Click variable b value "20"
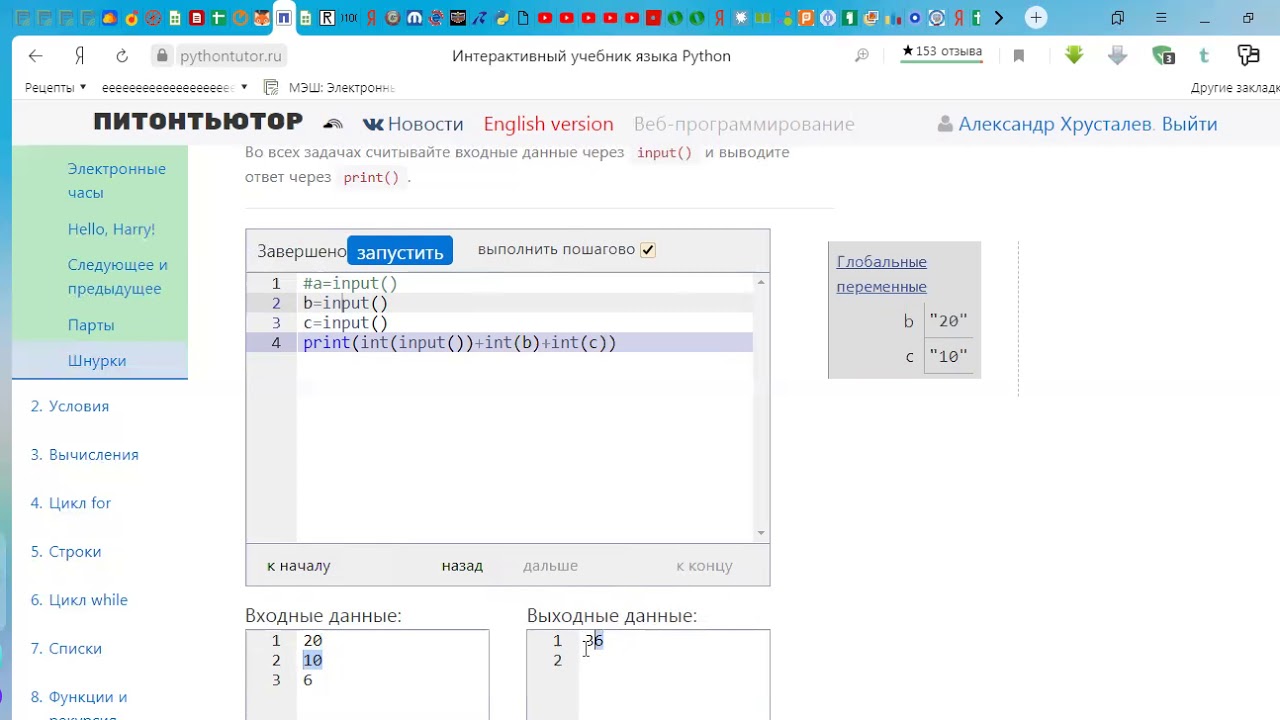The height and width of the screenshot is (720, 1280). click(x=948, y=322)
